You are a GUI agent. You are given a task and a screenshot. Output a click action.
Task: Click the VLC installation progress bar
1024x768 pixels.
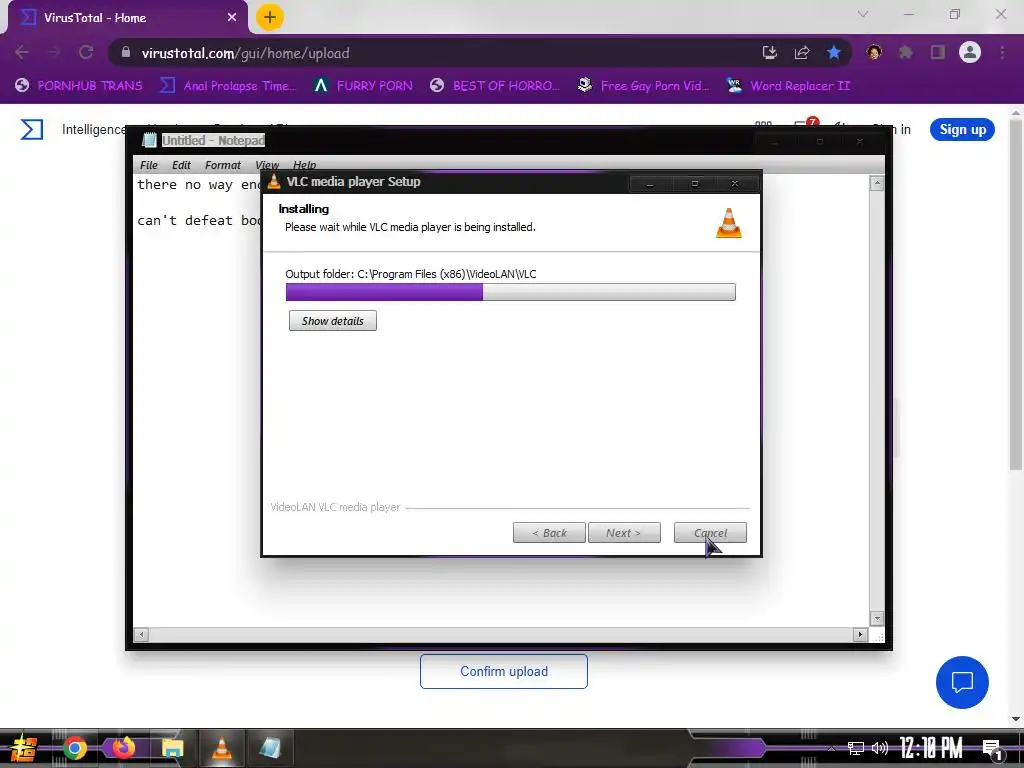point(511,292)
